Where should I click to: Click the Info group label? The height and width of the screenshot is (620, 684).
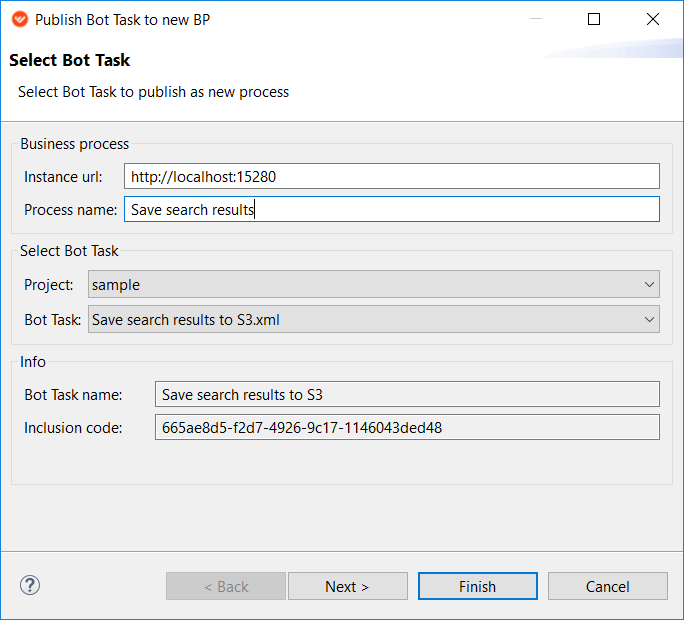click(x=33, y=362)
